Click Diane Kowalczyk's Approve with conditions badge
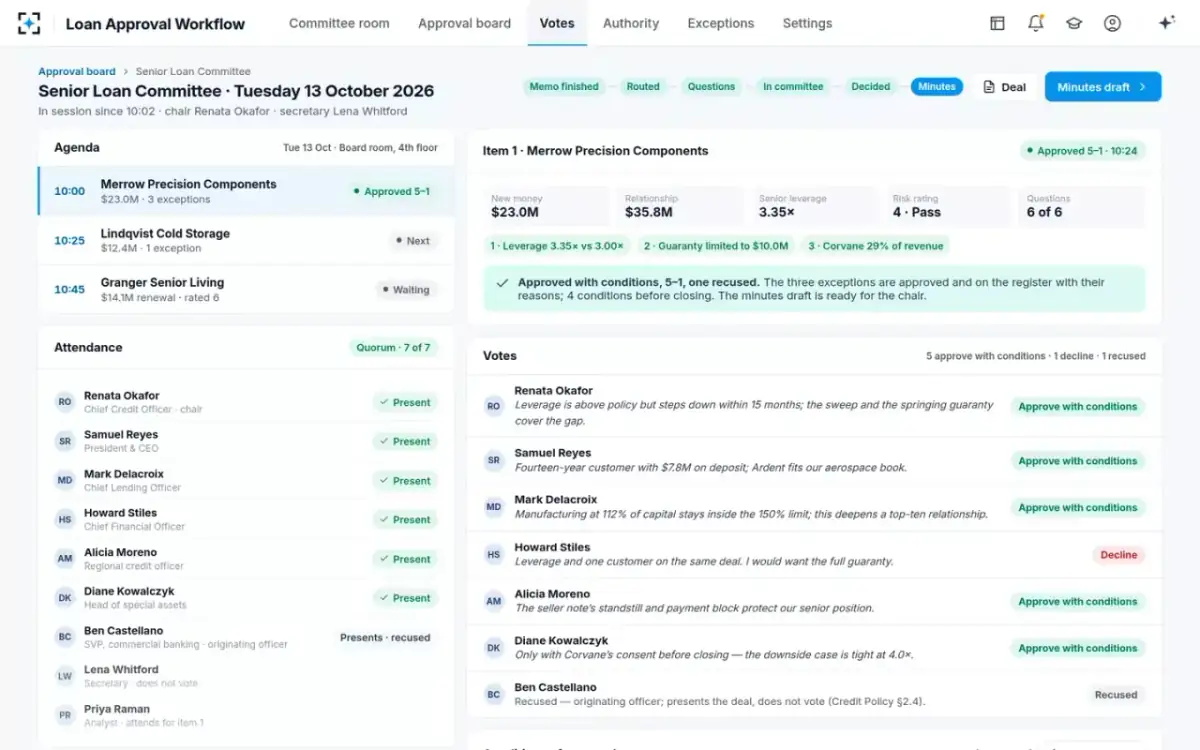Viewport: 1200px width, 750px height. pos(1077,648)
